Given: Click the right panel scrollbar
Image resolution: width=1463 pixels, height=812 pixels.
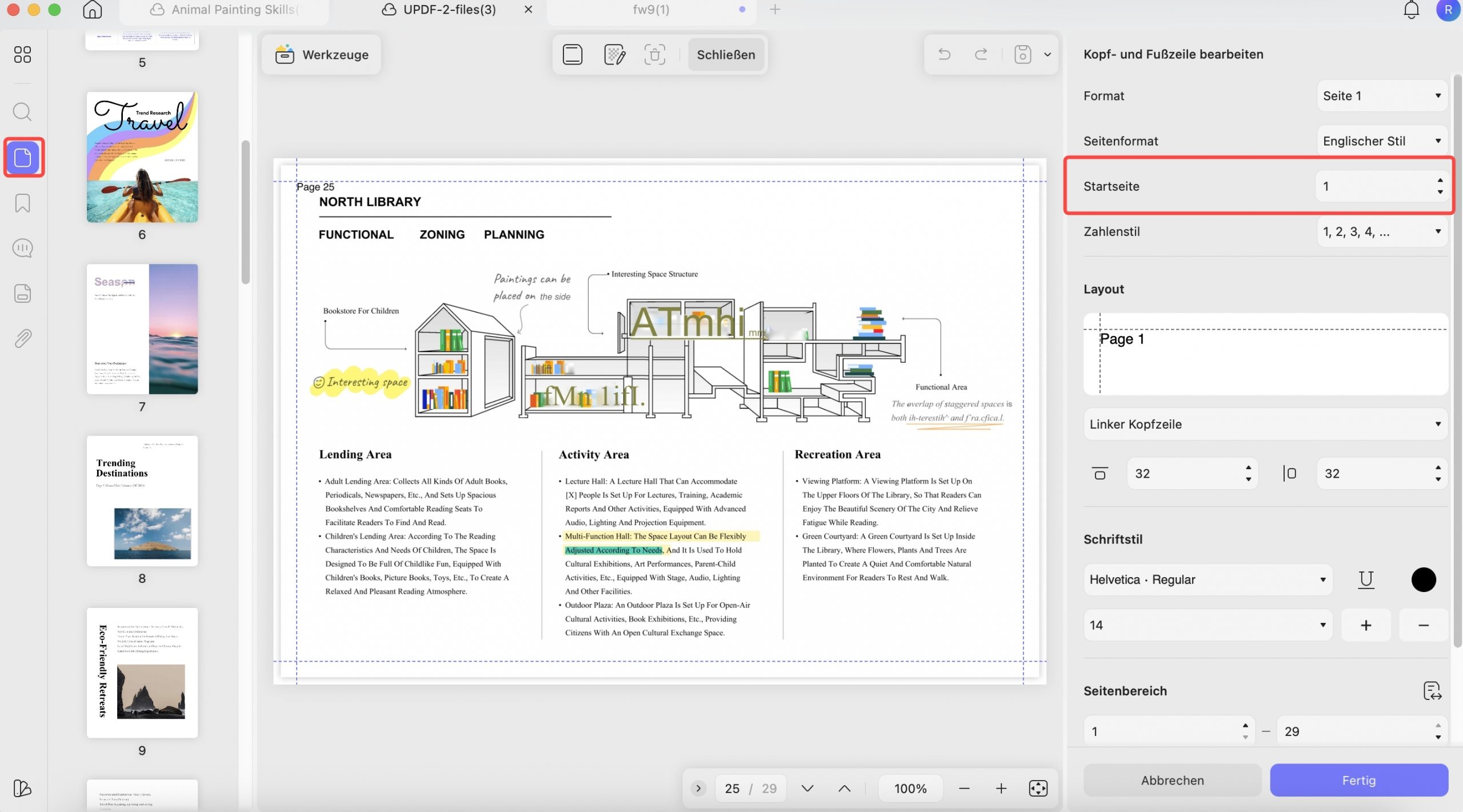Looking at the screenshot, I should [1457, 360].
